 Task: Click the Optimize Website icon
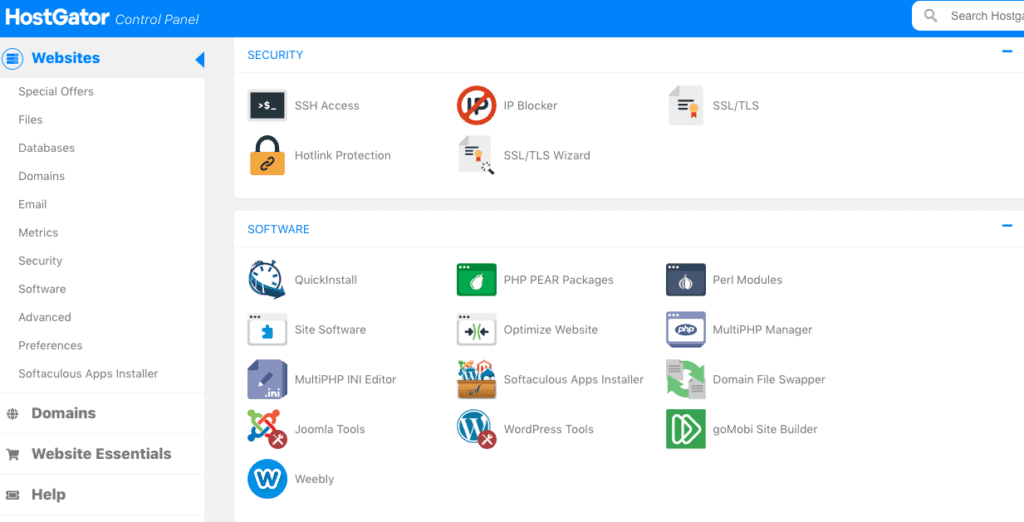click(x=476, y=329)
